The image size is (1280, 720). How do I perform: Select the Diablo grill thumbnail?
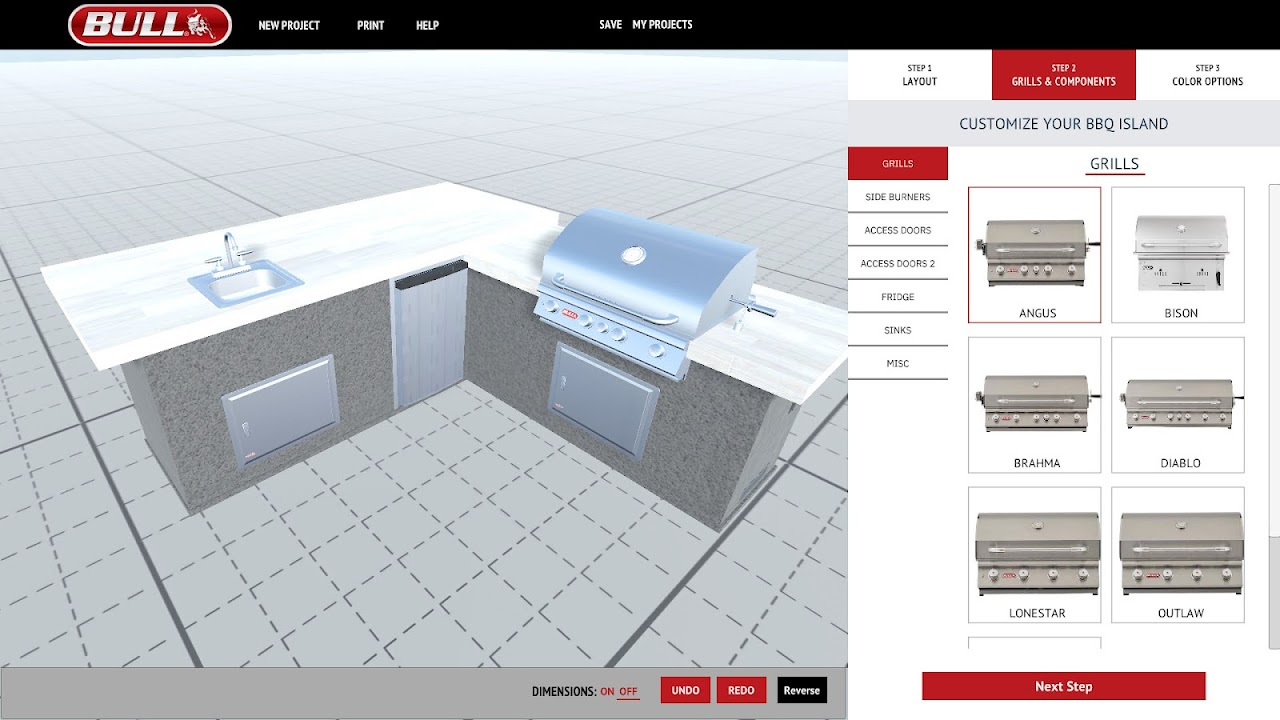click(x=1177, y=404)
